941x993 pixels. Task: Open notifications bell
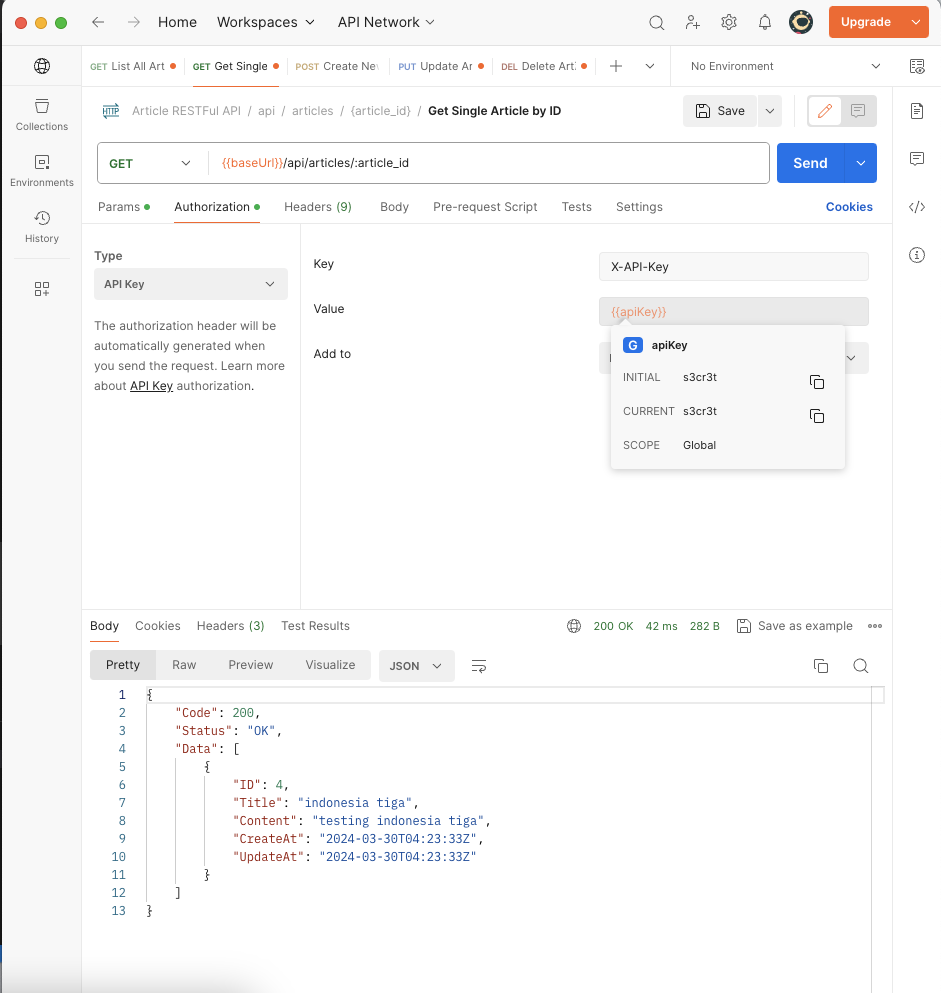[x=765, y=22]
